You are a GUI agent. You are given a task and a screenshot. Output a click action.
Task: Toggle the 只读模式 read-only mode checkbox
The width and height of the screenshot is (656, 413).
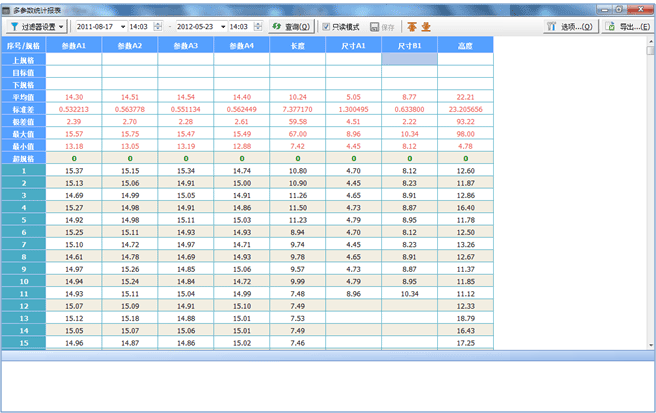326,26
